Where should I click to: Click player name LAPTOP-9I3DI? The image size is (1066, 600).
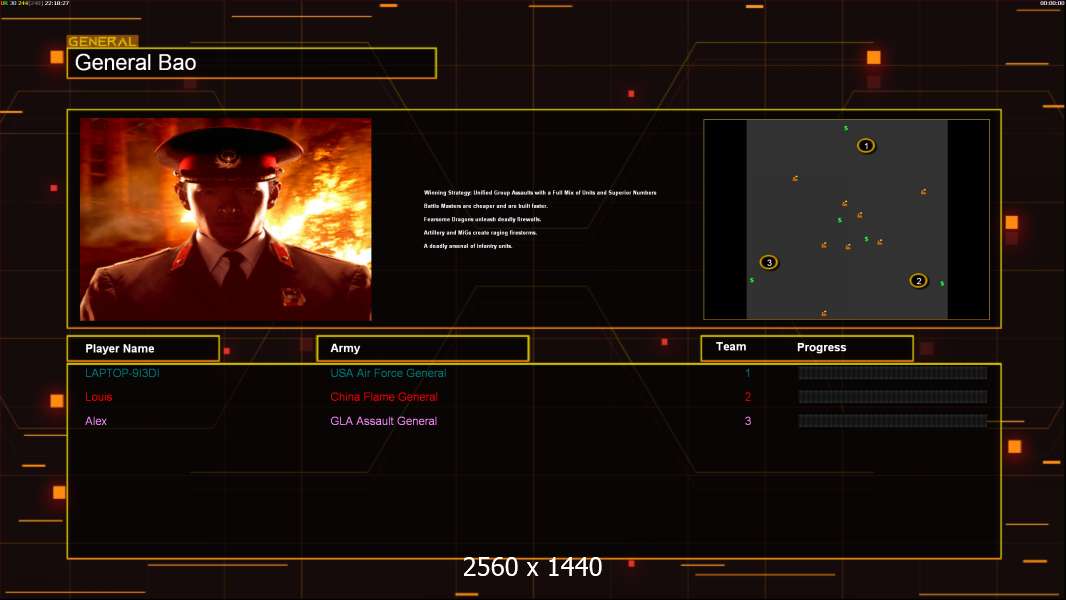pos(122,373)
